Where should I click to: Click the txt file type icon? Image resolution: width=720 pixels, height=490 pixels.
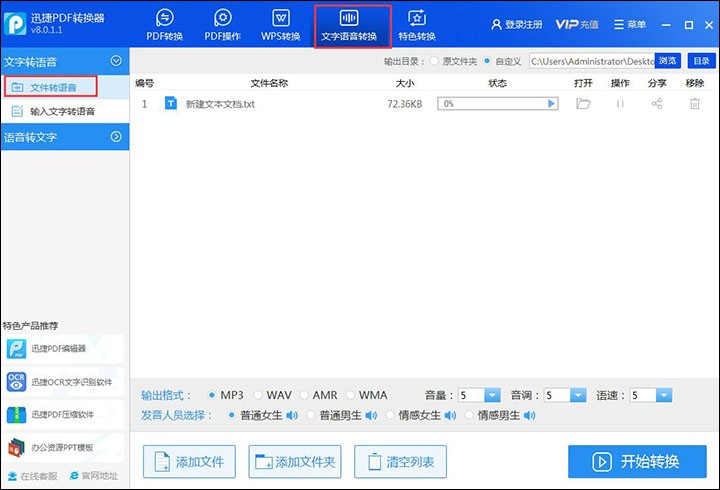click(x=171, y=103)
